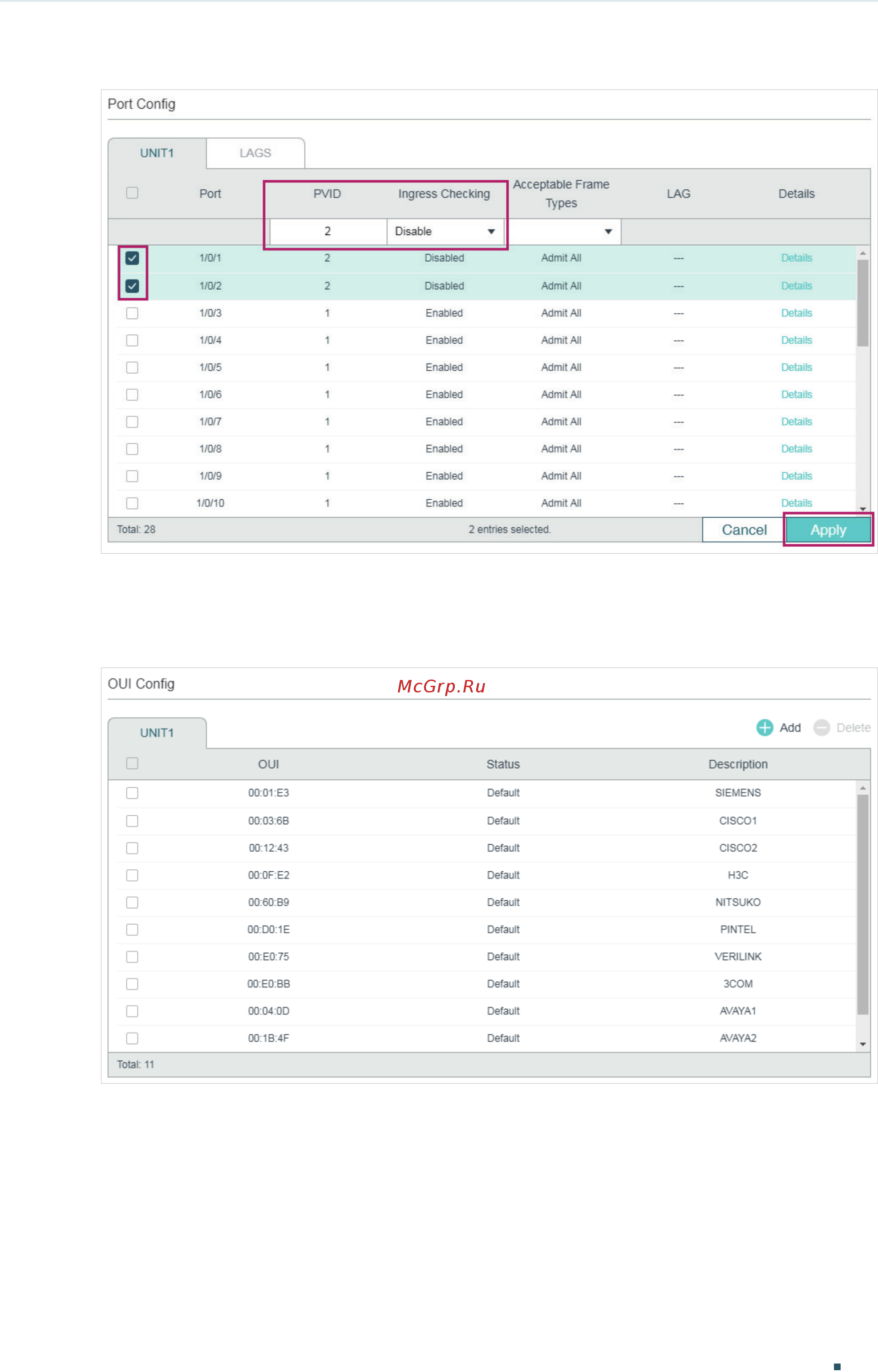The image size is (878, 1372).
Task: Click the AVAYA2 description cell
Action: coord(738,1039)
